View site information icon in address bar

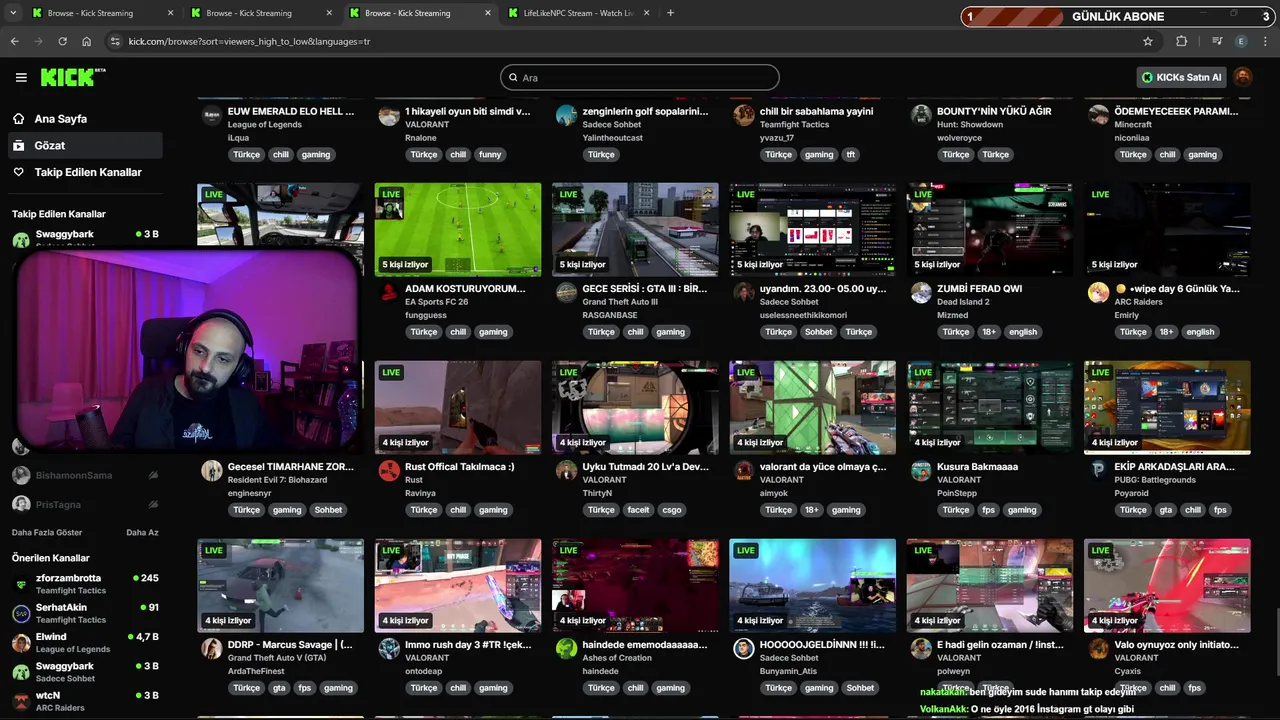click(115, 41)
